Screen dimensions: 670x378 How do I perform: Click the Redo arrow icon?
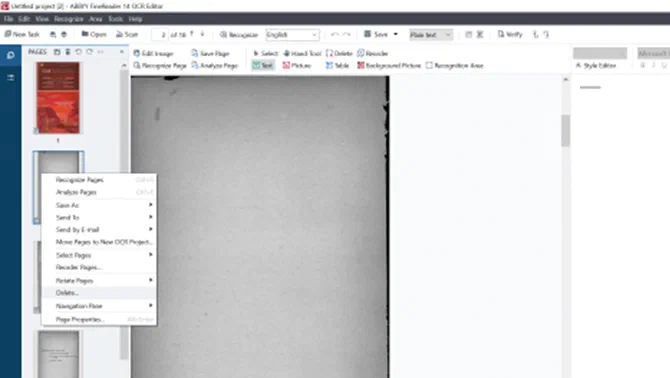click(x=347, y=34)
